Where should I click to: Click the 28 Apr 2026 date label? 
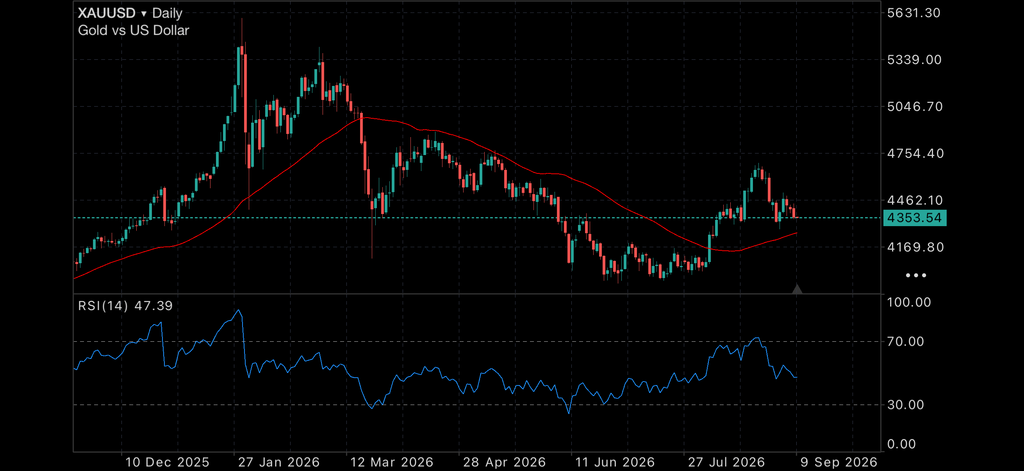503,462
